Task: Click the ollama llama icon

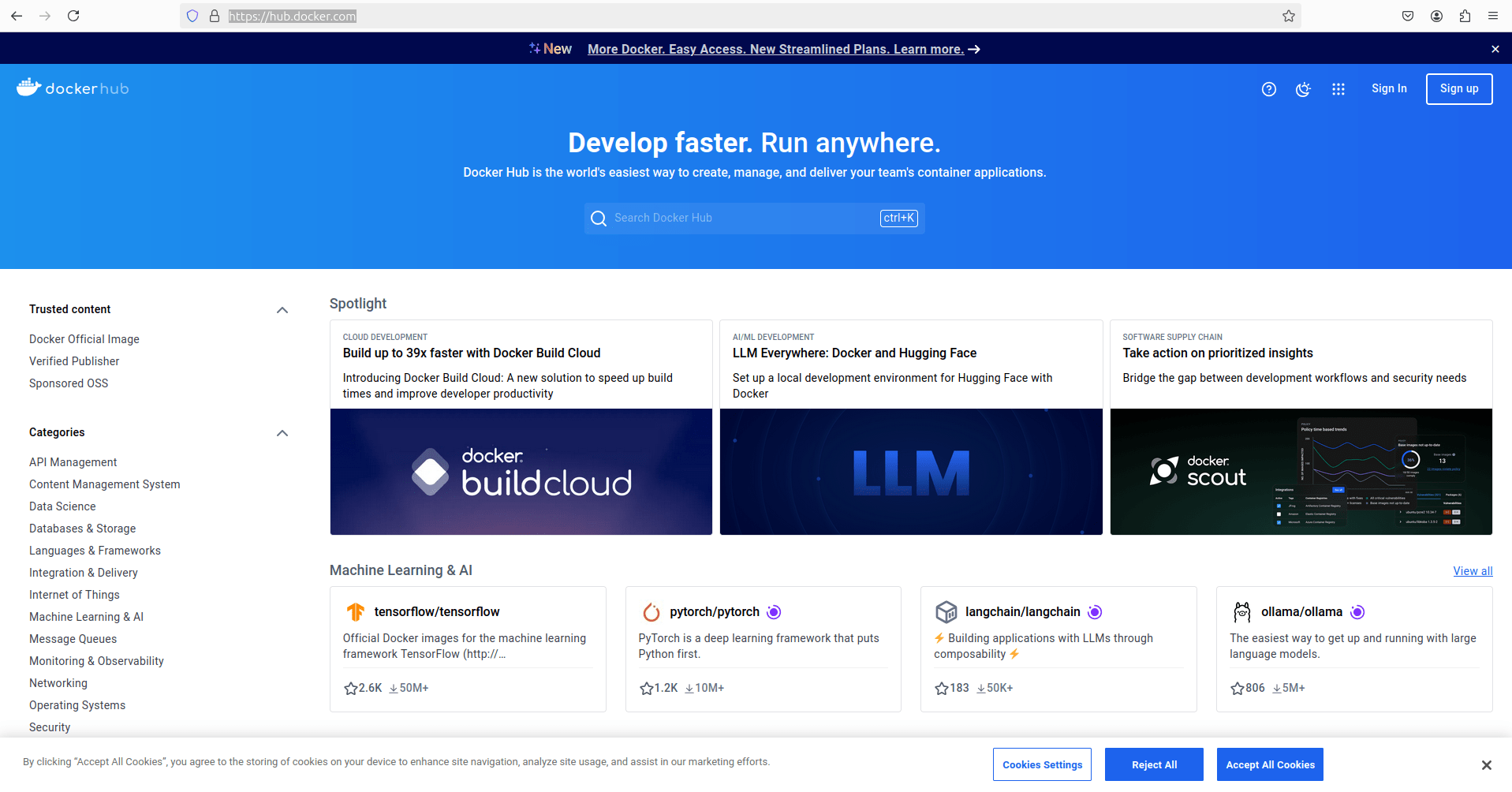Action: click(1242, 612)
